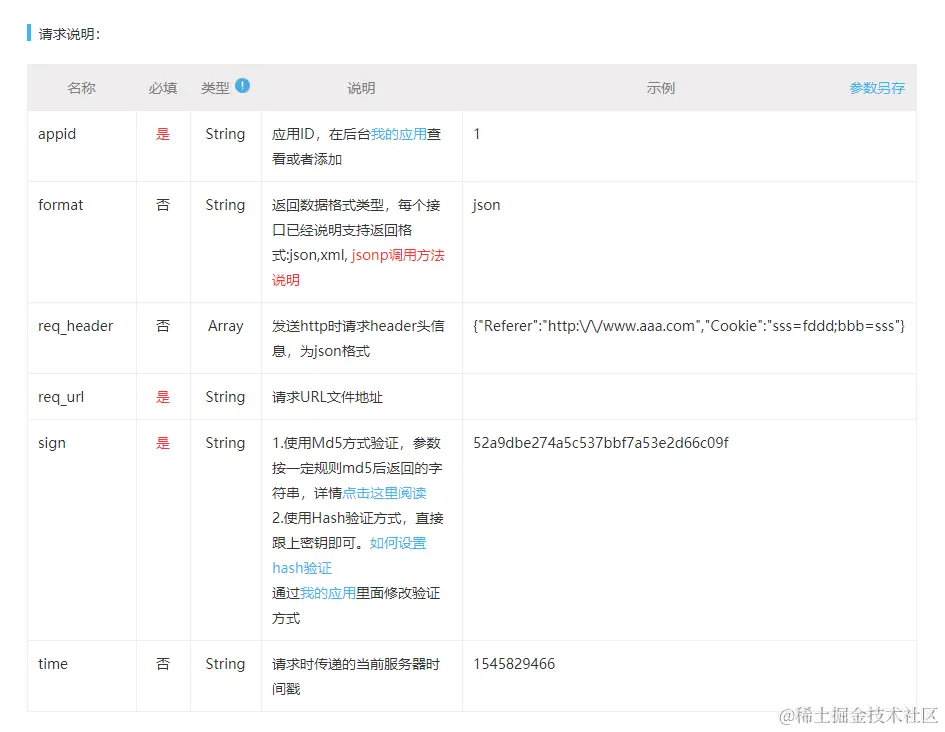Click the Array type cell
Image resolution: width=945 pixels, height=732 pixels.
tap(225, 326)
